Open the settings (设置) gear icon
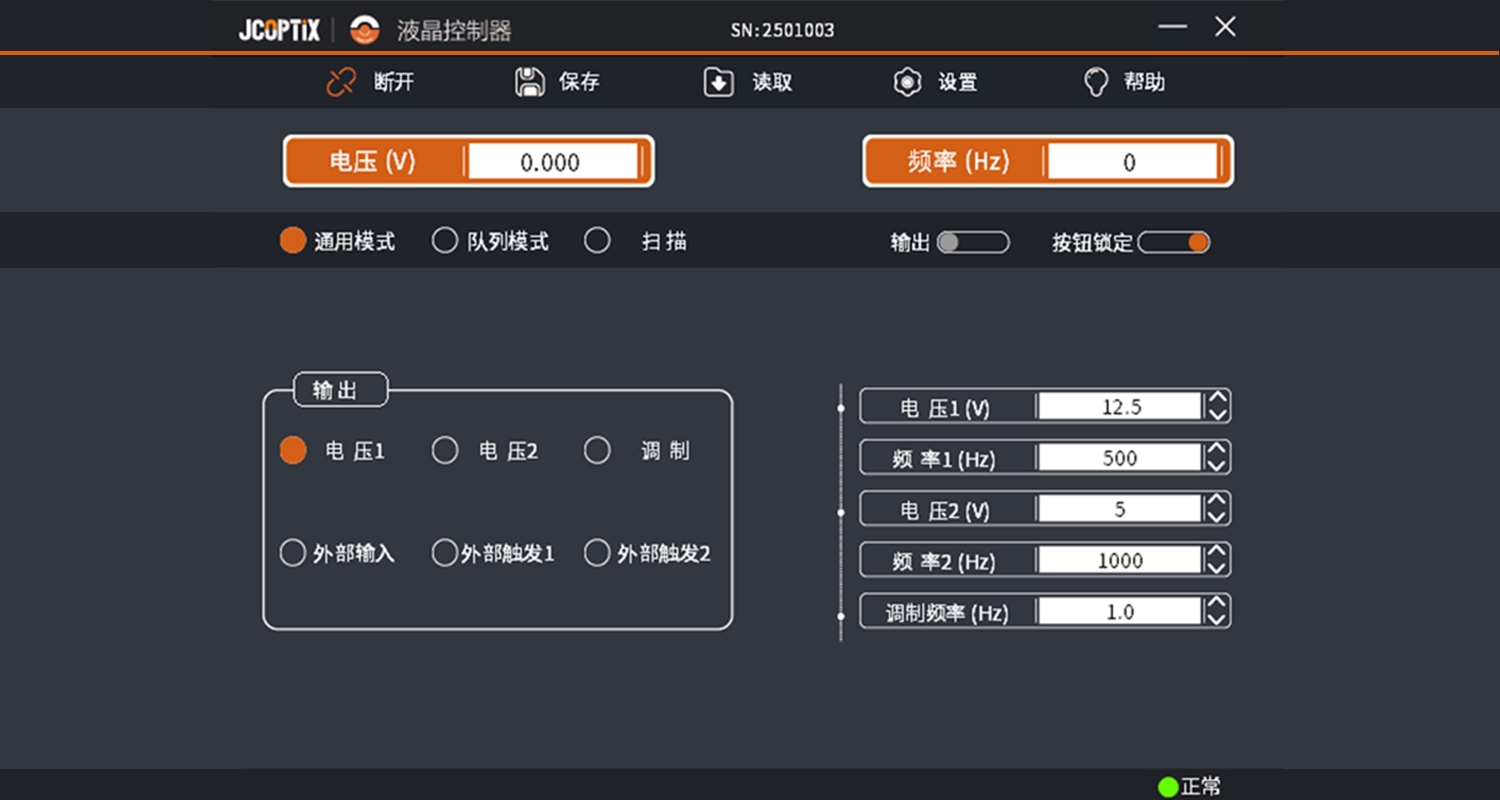Screen dimensions: 1500x800 (x=906, y=81)
